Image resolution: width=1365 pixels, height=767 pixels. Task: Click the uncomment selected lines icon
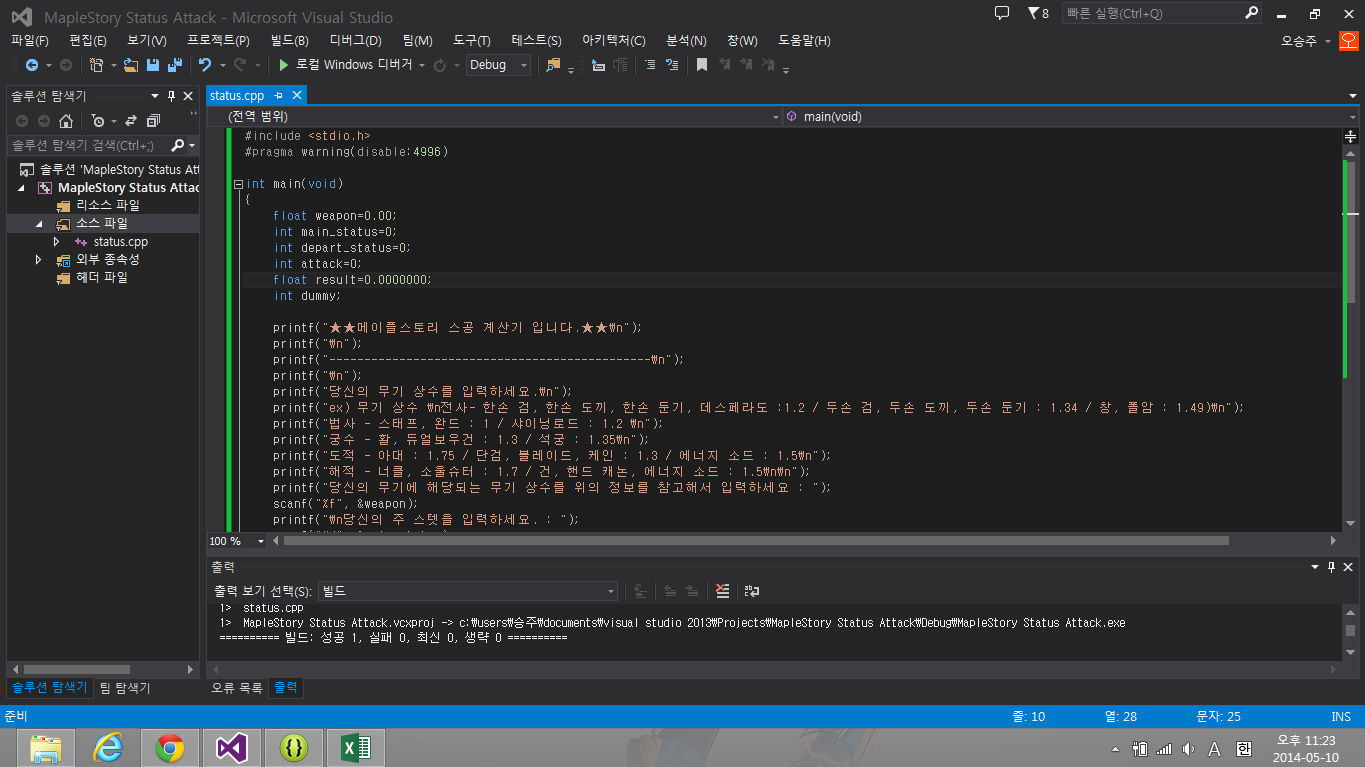tap(672, 65)
